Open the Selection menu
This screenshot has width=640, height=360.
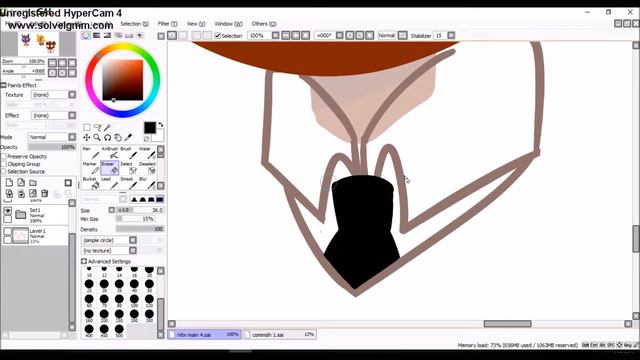[134, 24]
